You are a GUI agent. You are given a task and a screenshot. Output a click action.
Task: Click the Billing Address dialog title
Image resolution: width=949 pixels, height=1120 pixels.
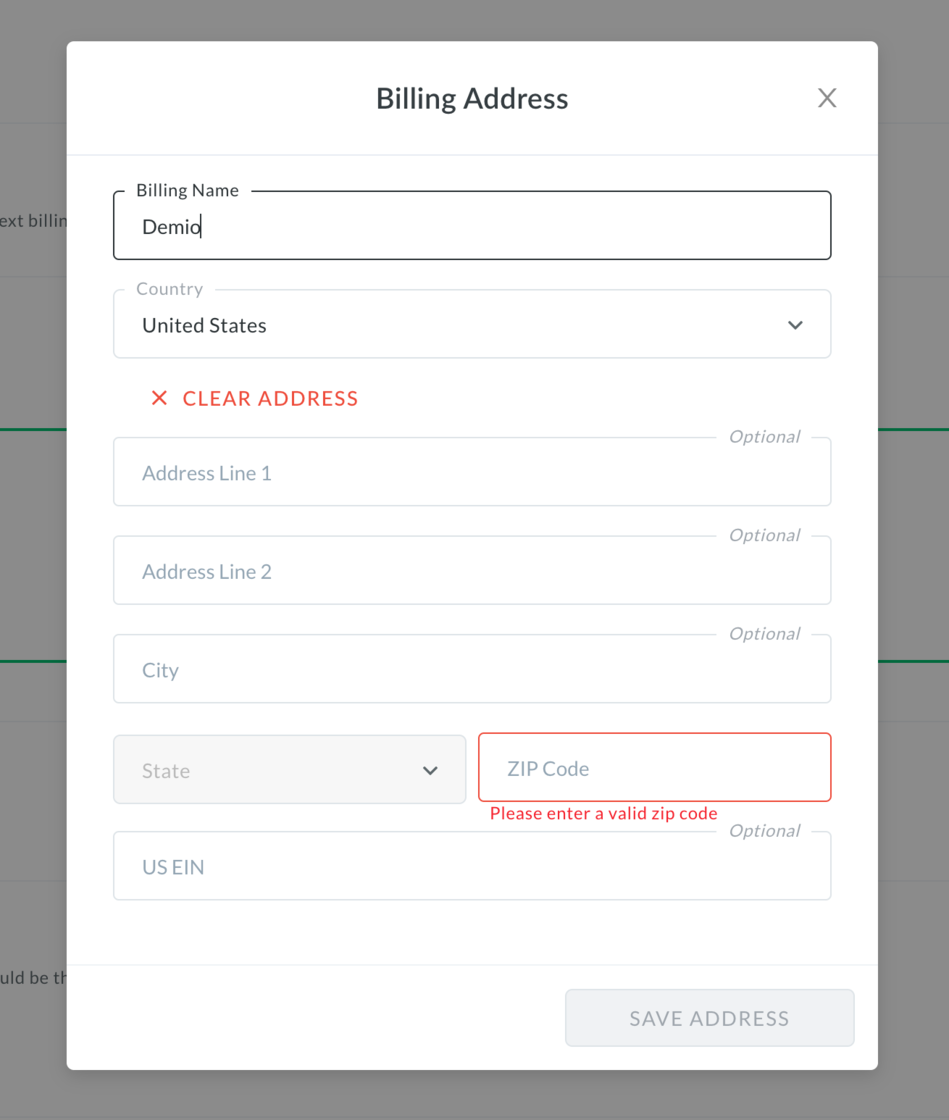(472, 98)
